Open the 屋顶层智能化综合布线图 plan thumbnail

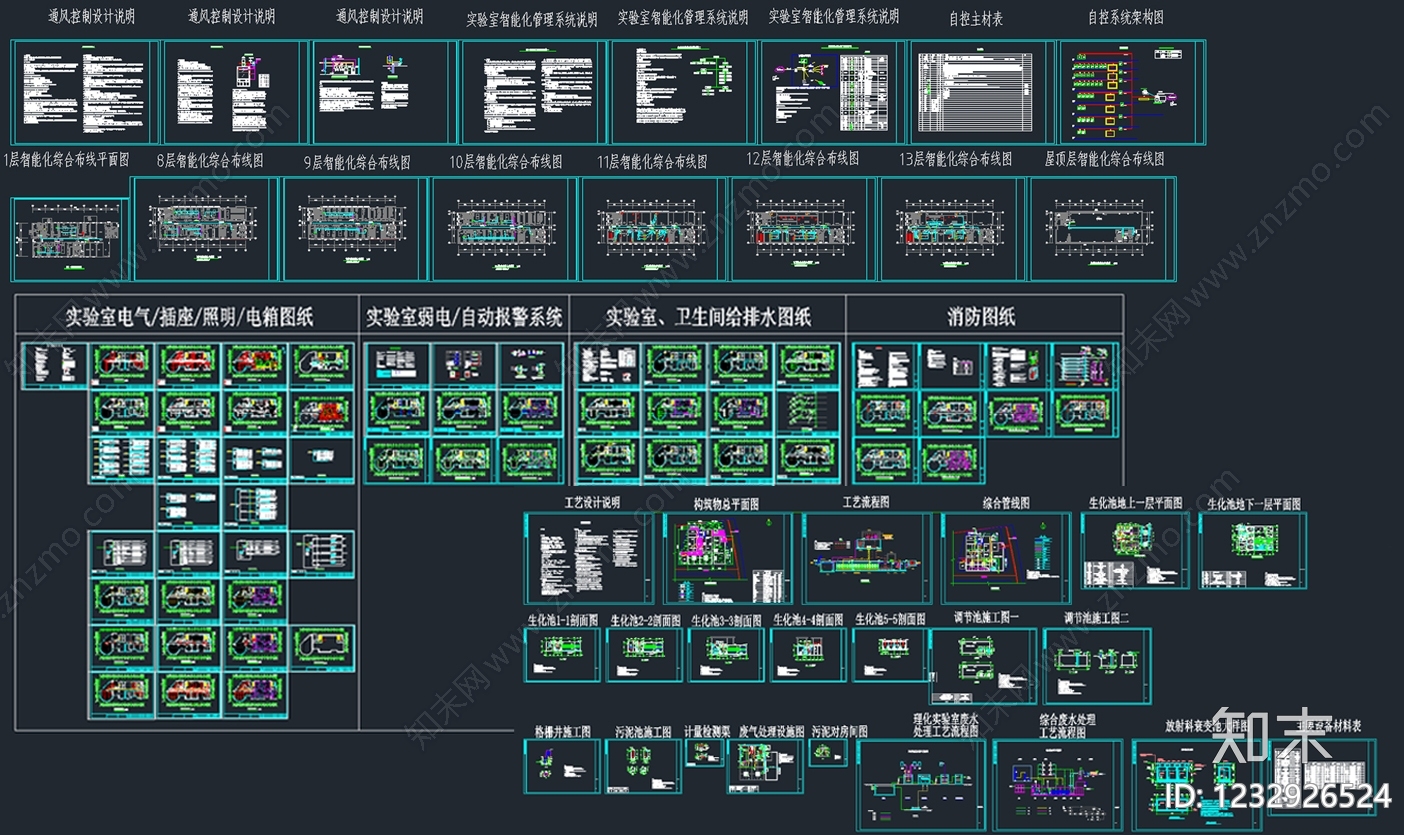[1102, 229]
